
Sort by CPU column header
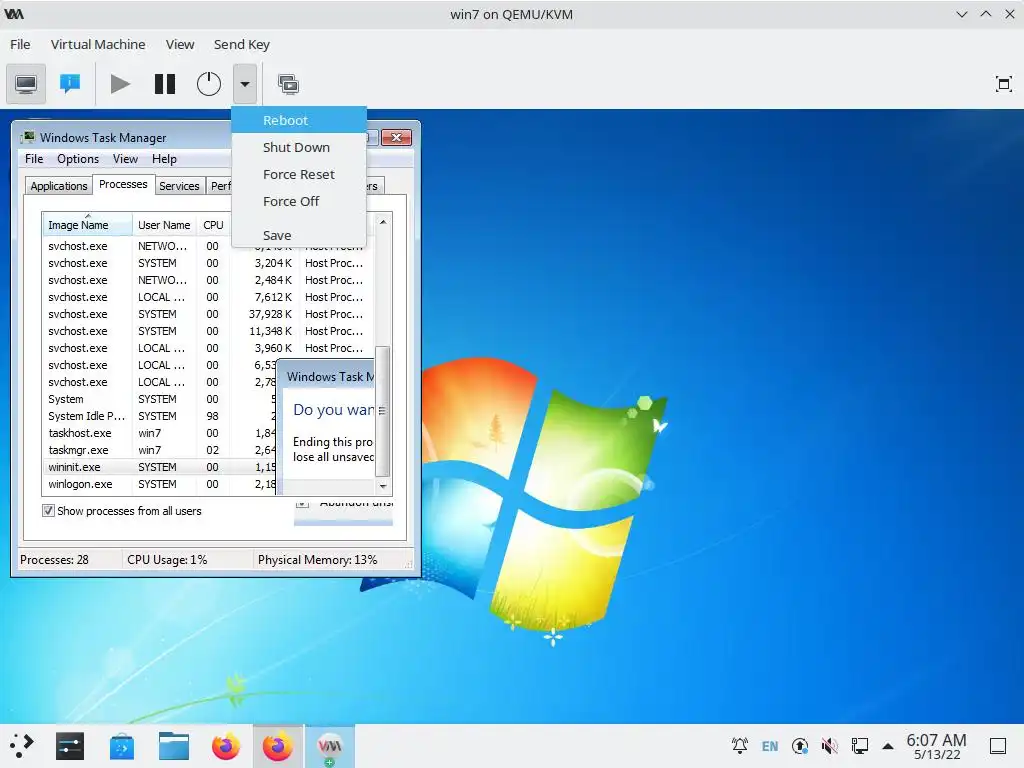pos(213,225)
